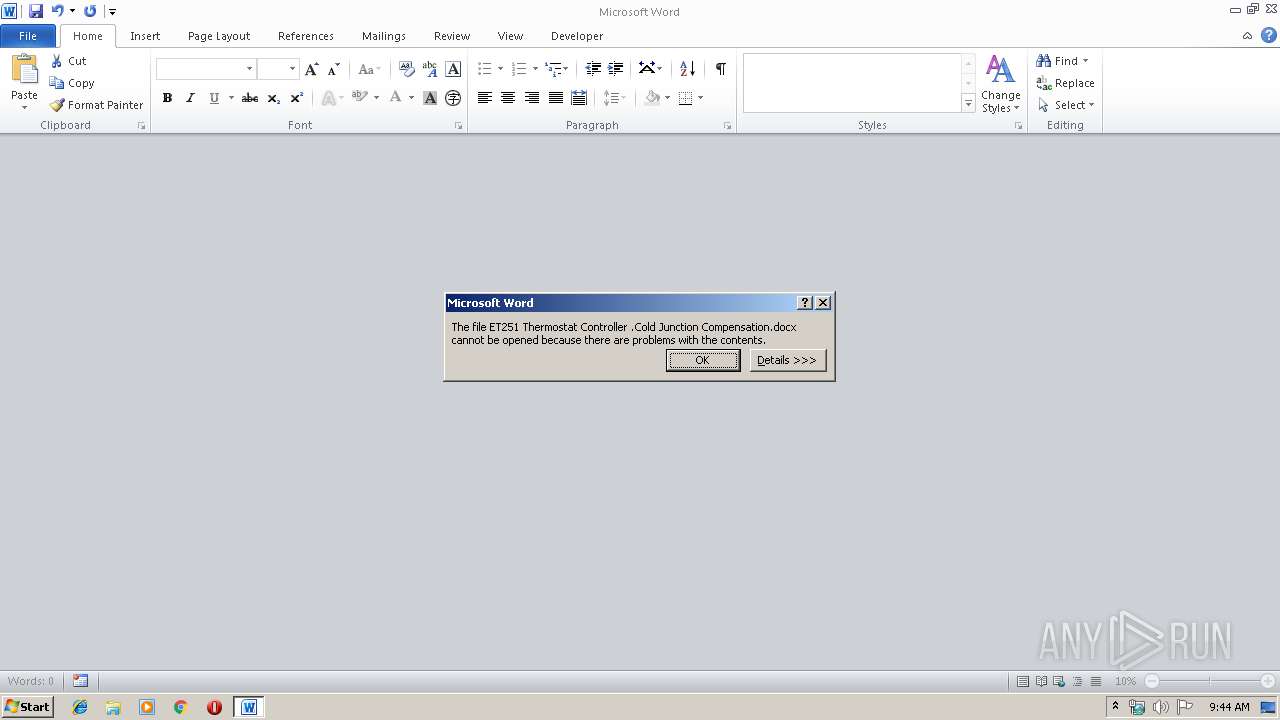The image size is (1280, 720).
Task: Click the Decrease Indent icon
Action: [593, 69]
